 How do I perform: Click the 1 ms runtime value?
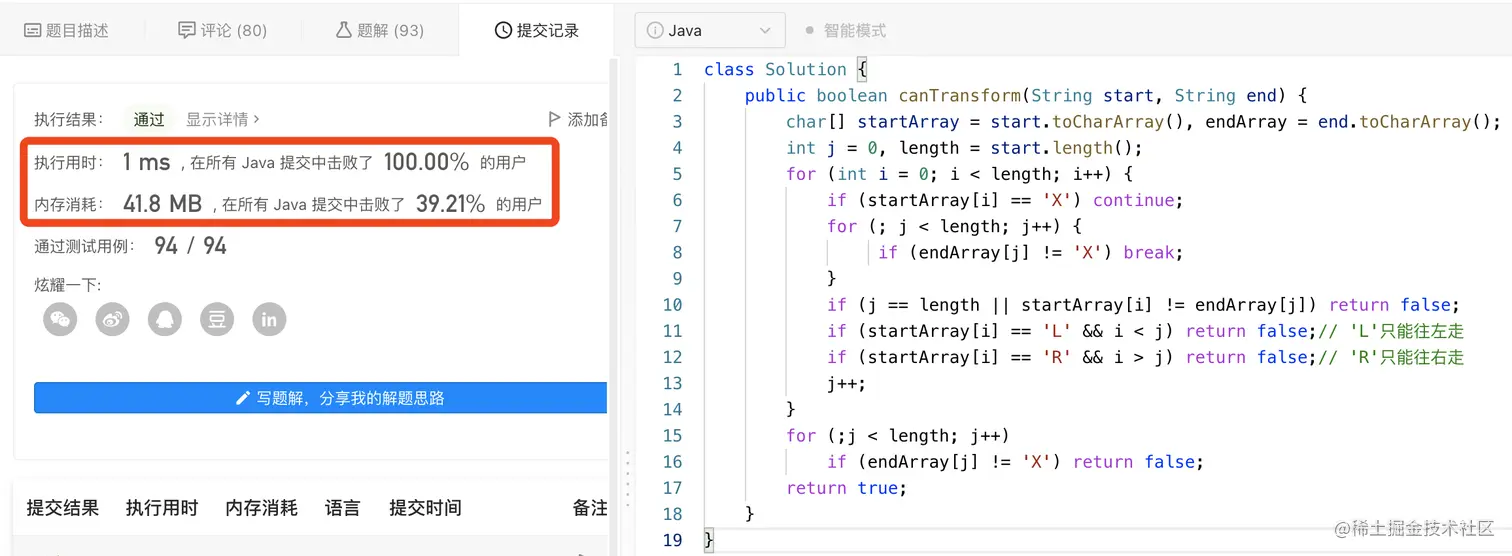coord(147,162)
